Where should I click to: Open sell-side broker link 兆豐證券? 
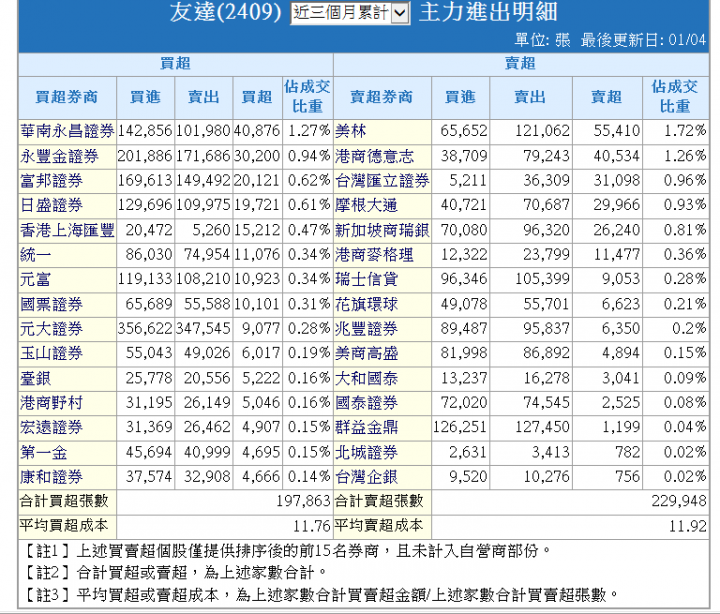pos(366,329)
